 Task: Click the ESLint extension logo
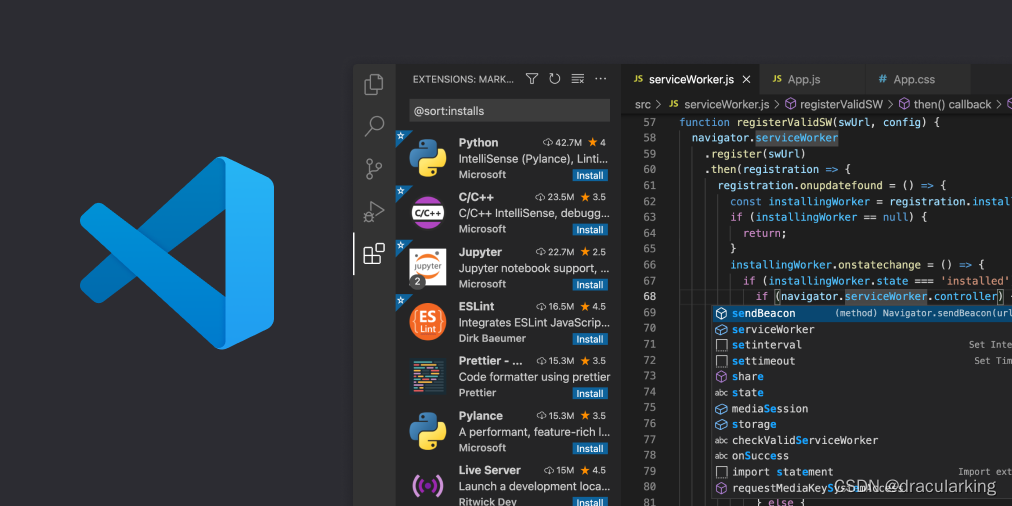pyautogui.click(x=427, y=321)
